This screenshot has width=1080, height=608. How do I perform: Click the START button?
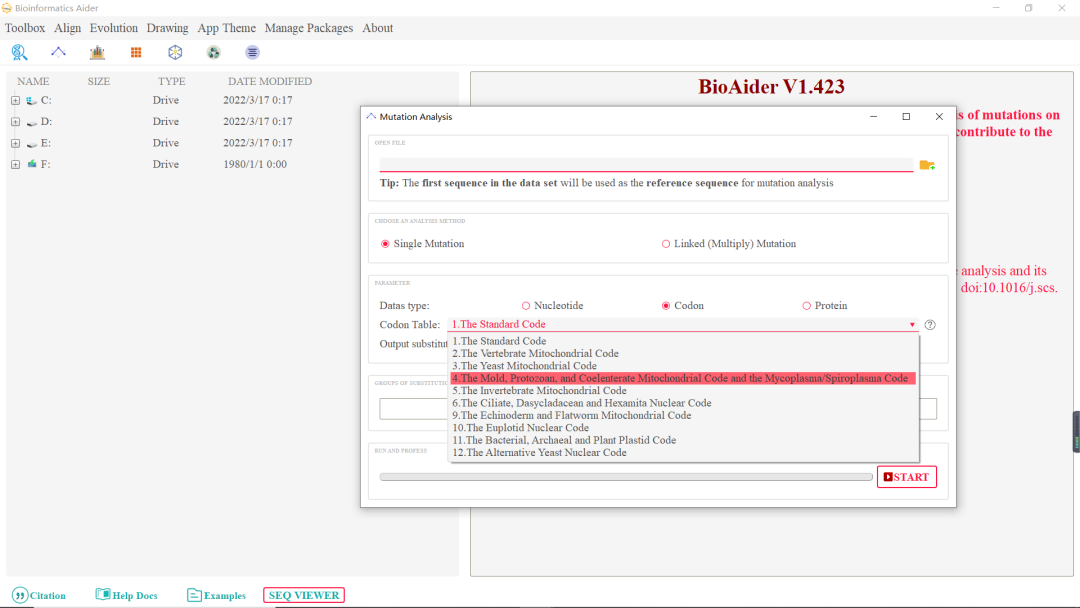click(x=906, y=476)
